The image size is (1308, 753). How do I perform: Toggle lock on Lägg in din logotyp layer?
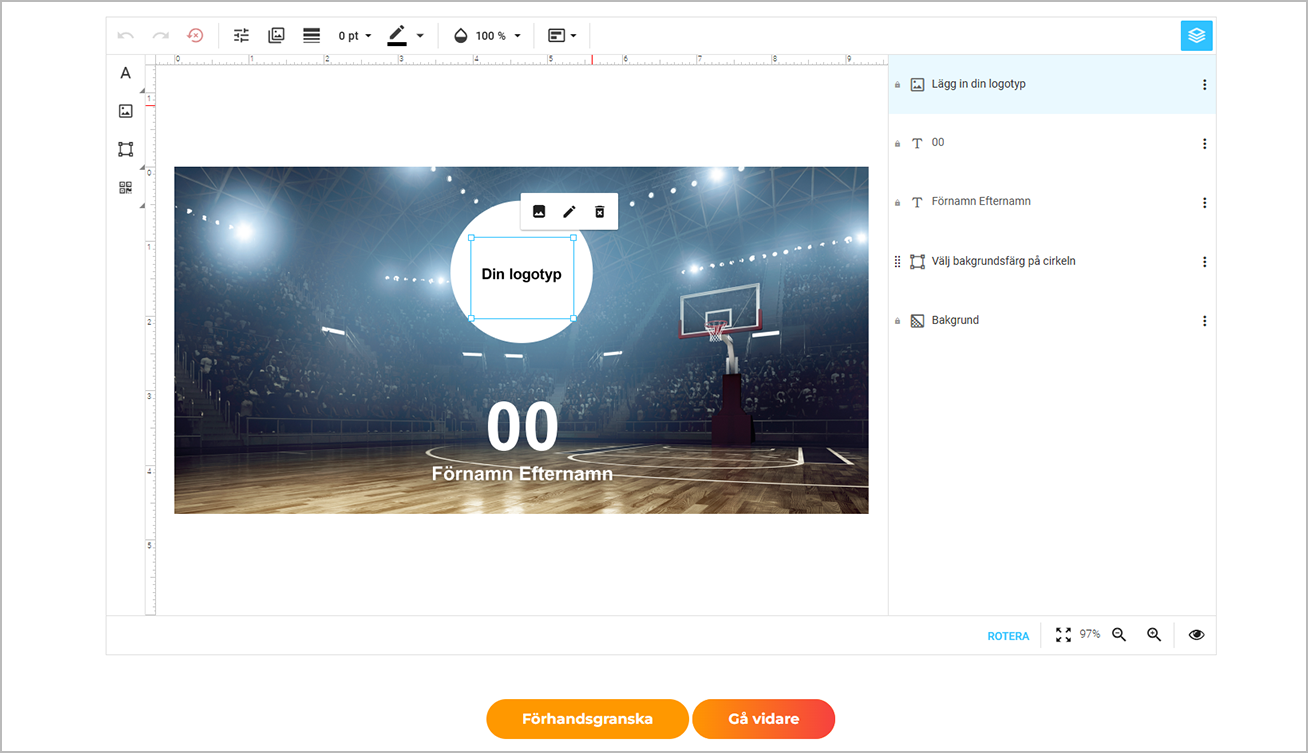pos(897,85)
